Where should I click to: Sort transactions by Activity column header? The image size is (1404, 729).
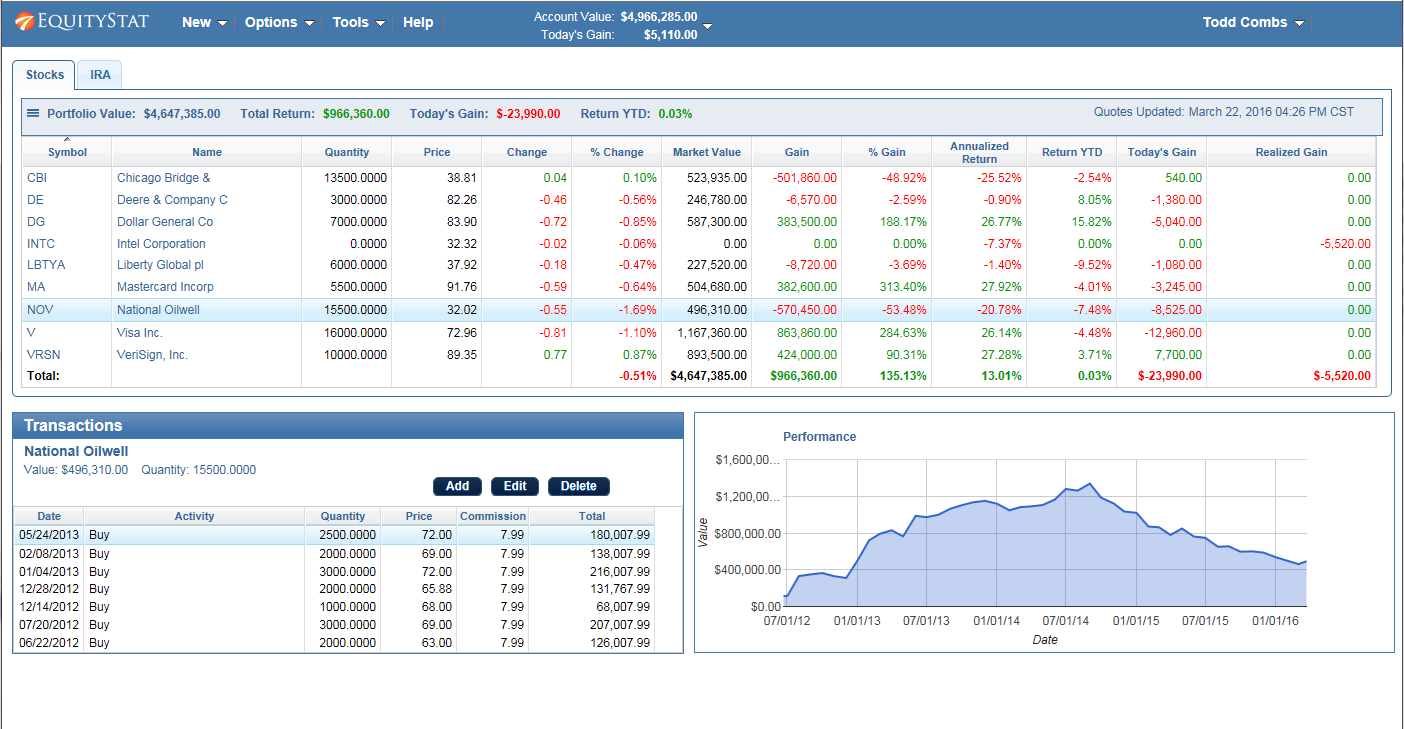[195, 516]
